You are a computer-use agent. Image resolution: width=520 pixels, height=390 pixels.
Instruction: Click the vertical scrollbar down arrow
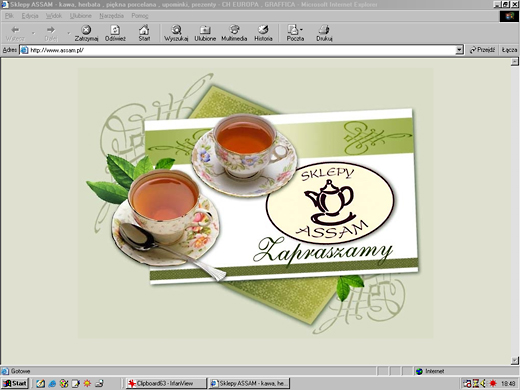click(515, 360)
